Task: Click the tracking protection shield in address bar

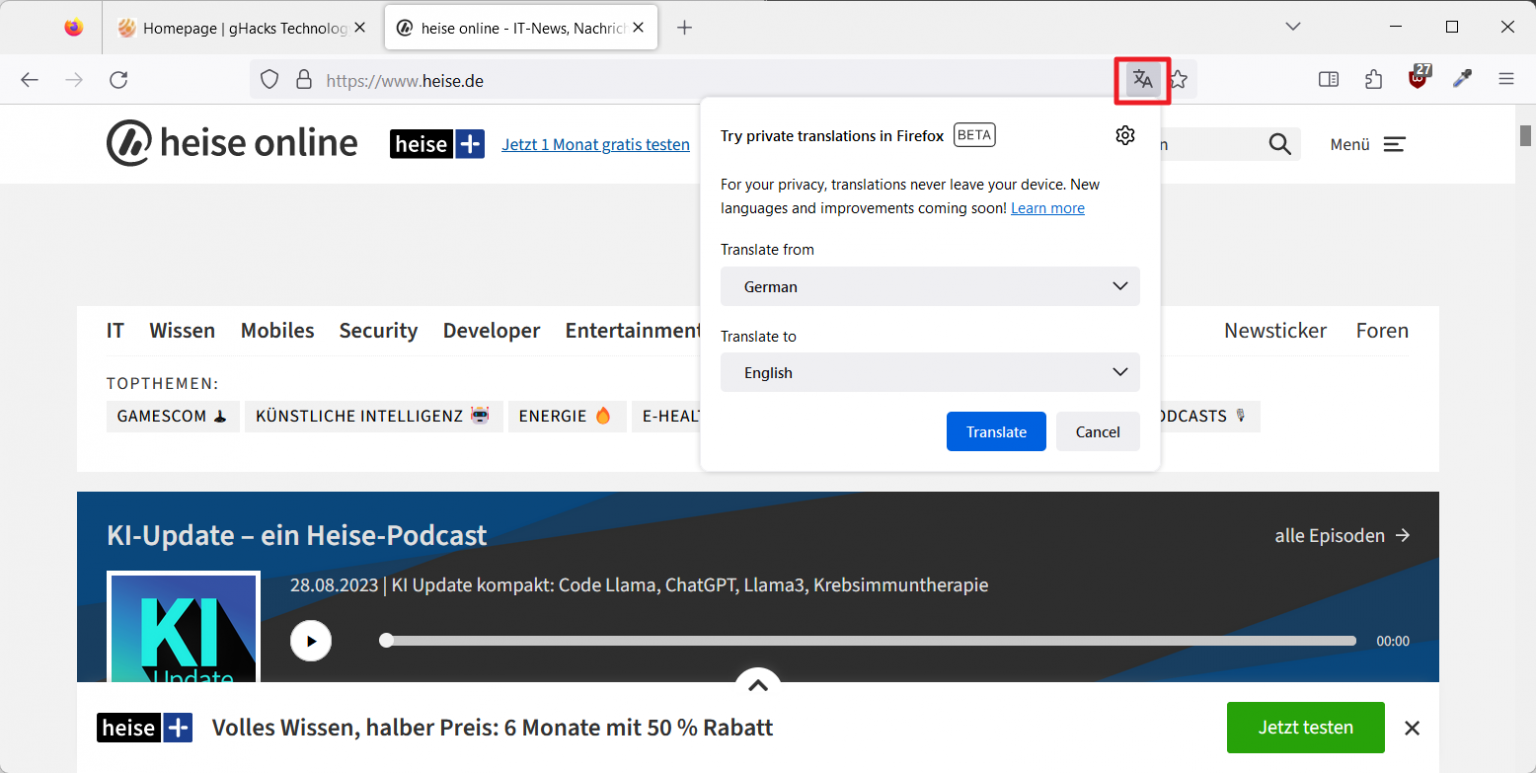Action: point(270,80)
